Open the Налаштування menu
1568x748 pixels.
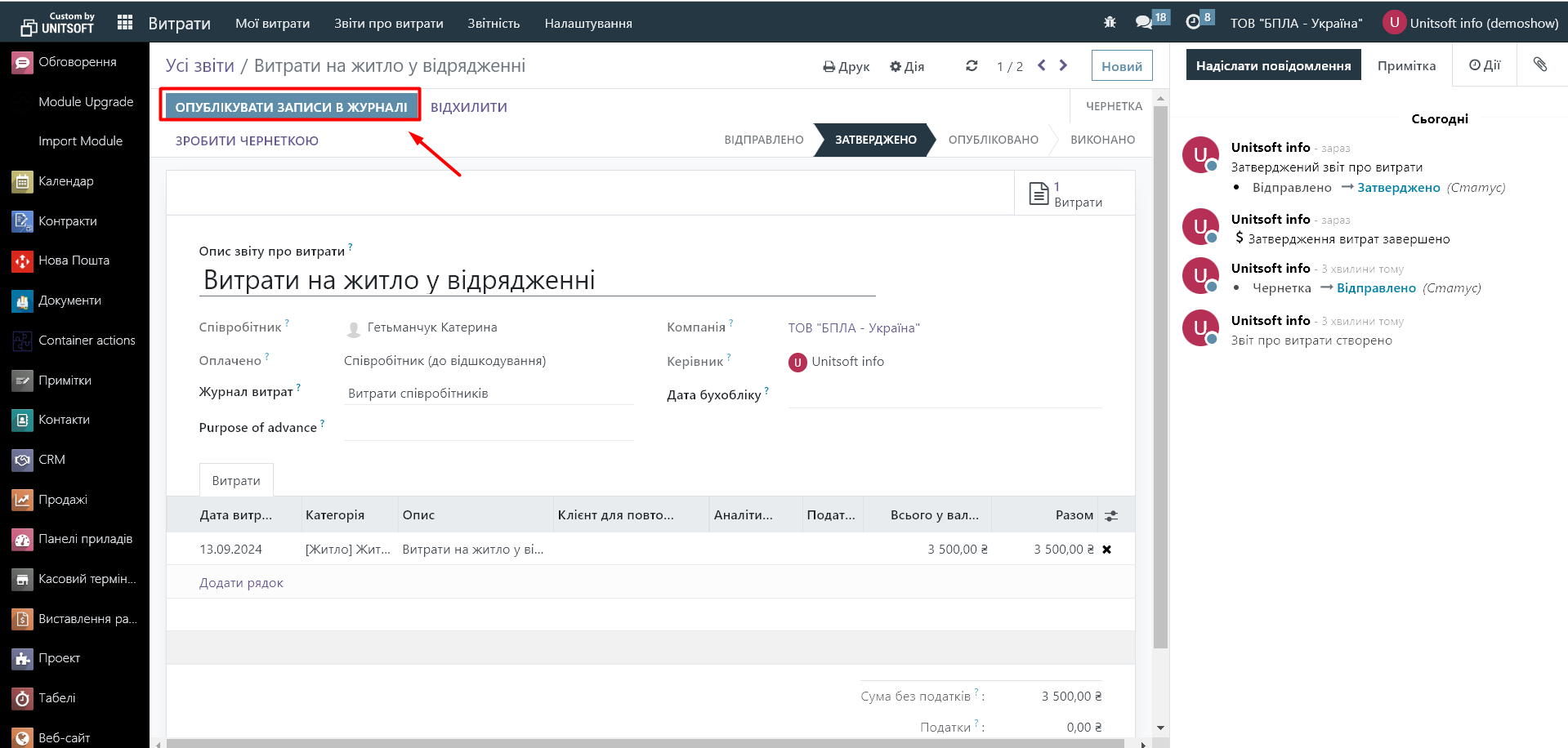pyautogui.click(x=588, y=23)
